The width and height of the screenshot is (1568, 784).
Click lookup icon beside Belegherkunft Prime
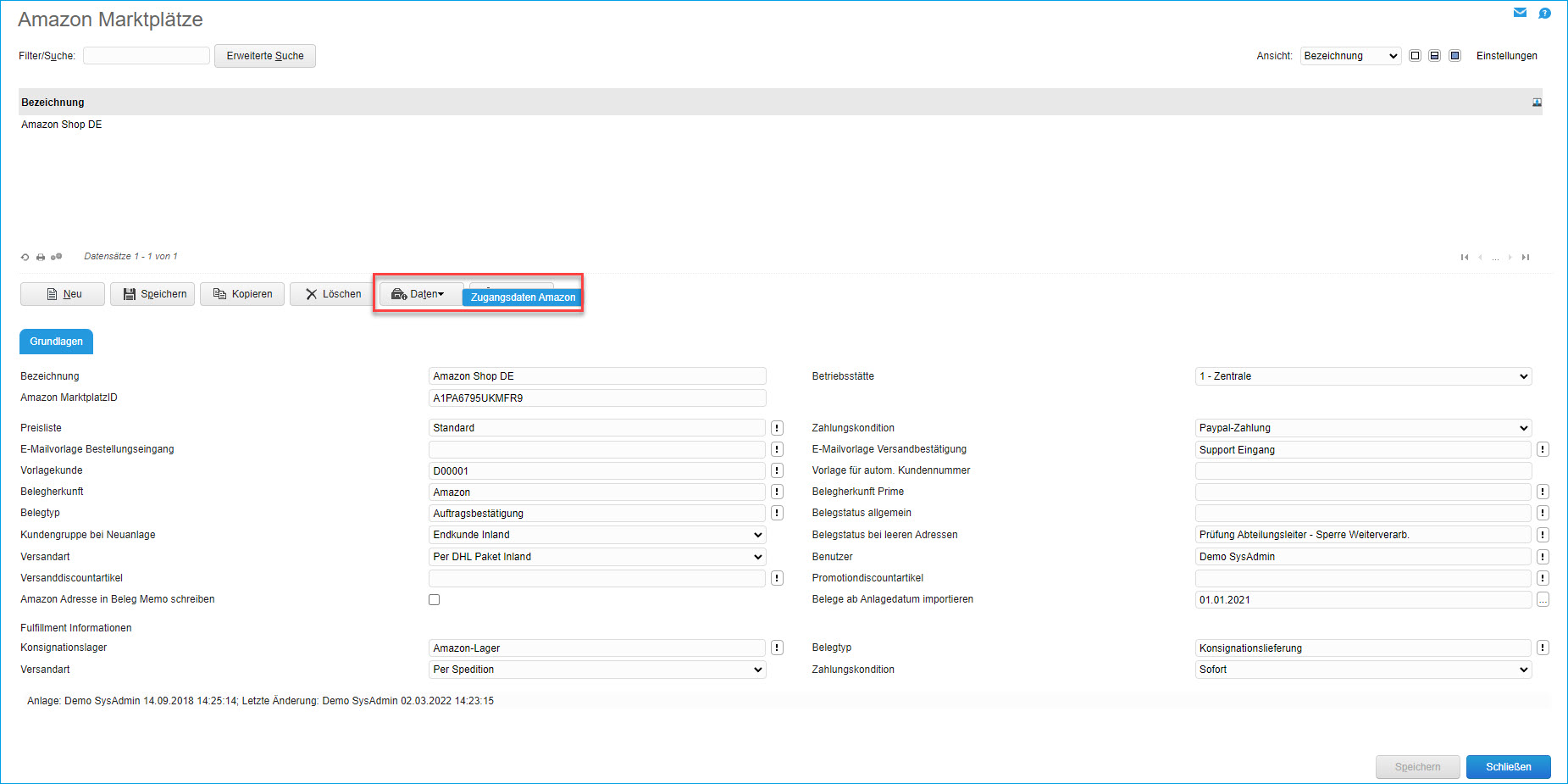[1543, 492]
